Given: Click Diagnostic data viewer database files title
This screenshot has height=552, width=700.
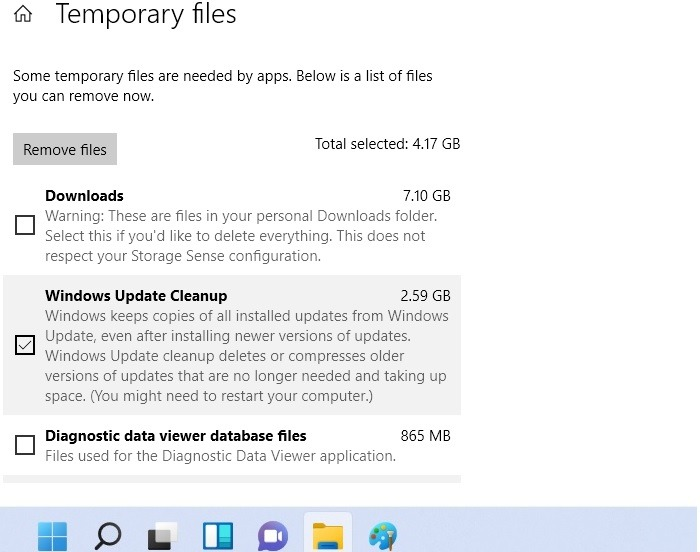Looking at the screenshot, I should click(176, 436).
